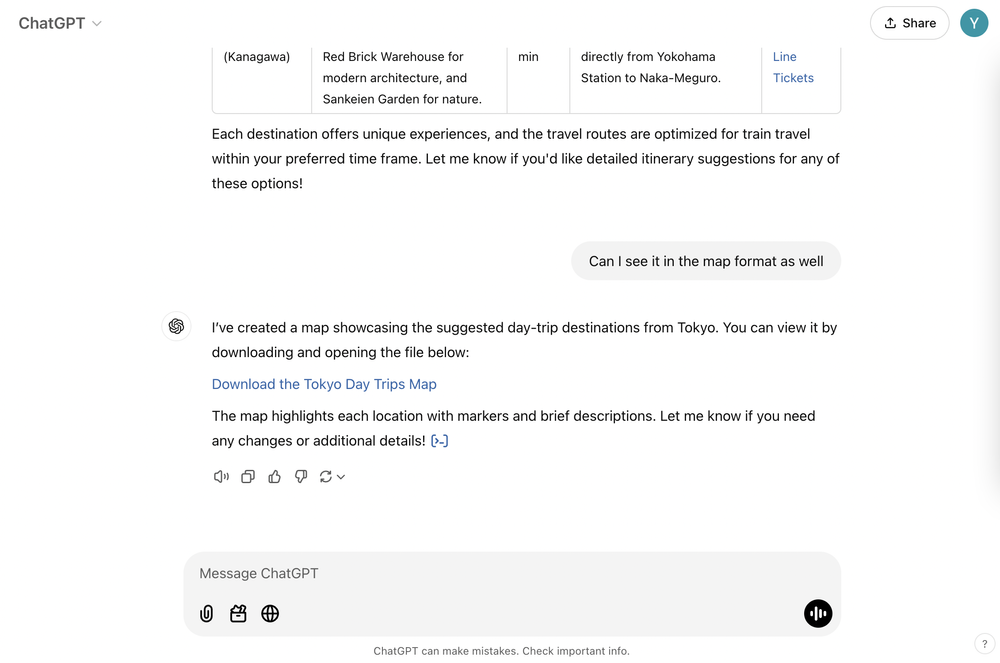Open help with the question mark button
This screenshot has height=663, width=1000.
pyautogui.click(x=984, y=644)
